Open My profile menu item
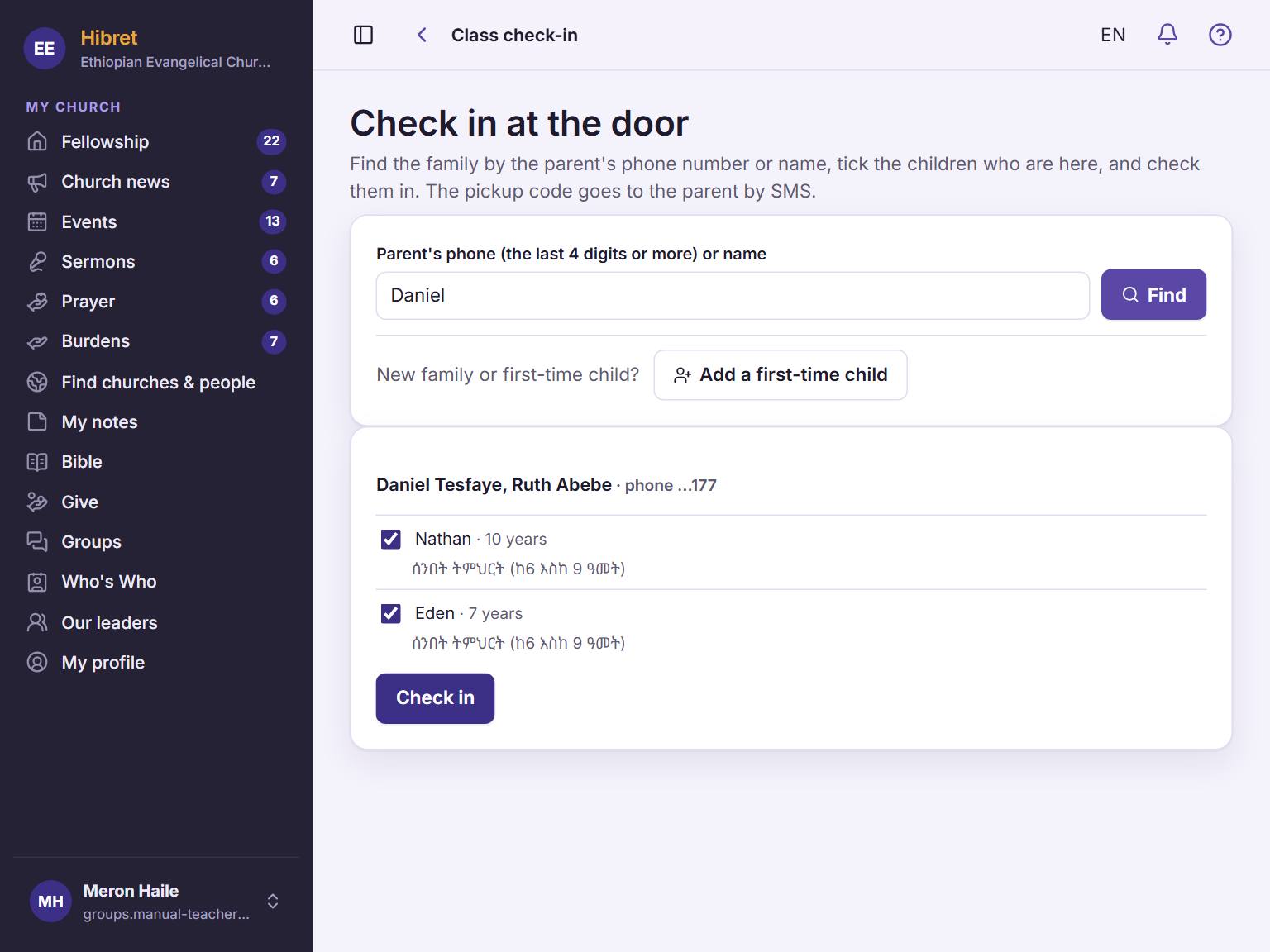Viewport: 1270px width, 952px height. coord(156,662)
